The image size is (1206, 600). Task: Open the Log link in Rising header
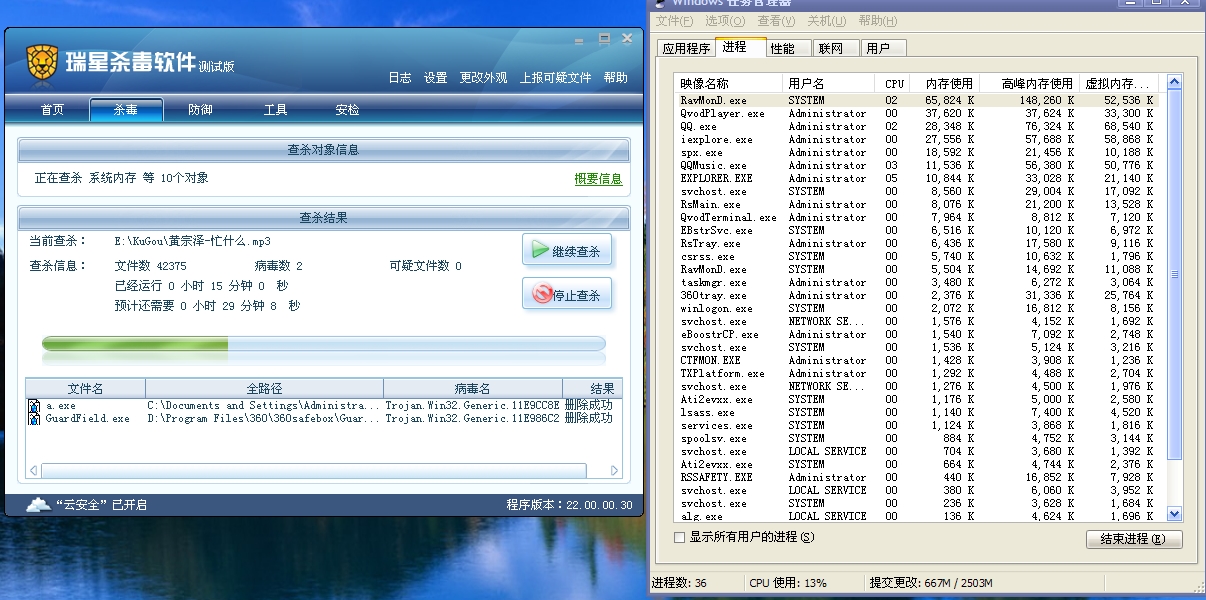tap(400, 78)
